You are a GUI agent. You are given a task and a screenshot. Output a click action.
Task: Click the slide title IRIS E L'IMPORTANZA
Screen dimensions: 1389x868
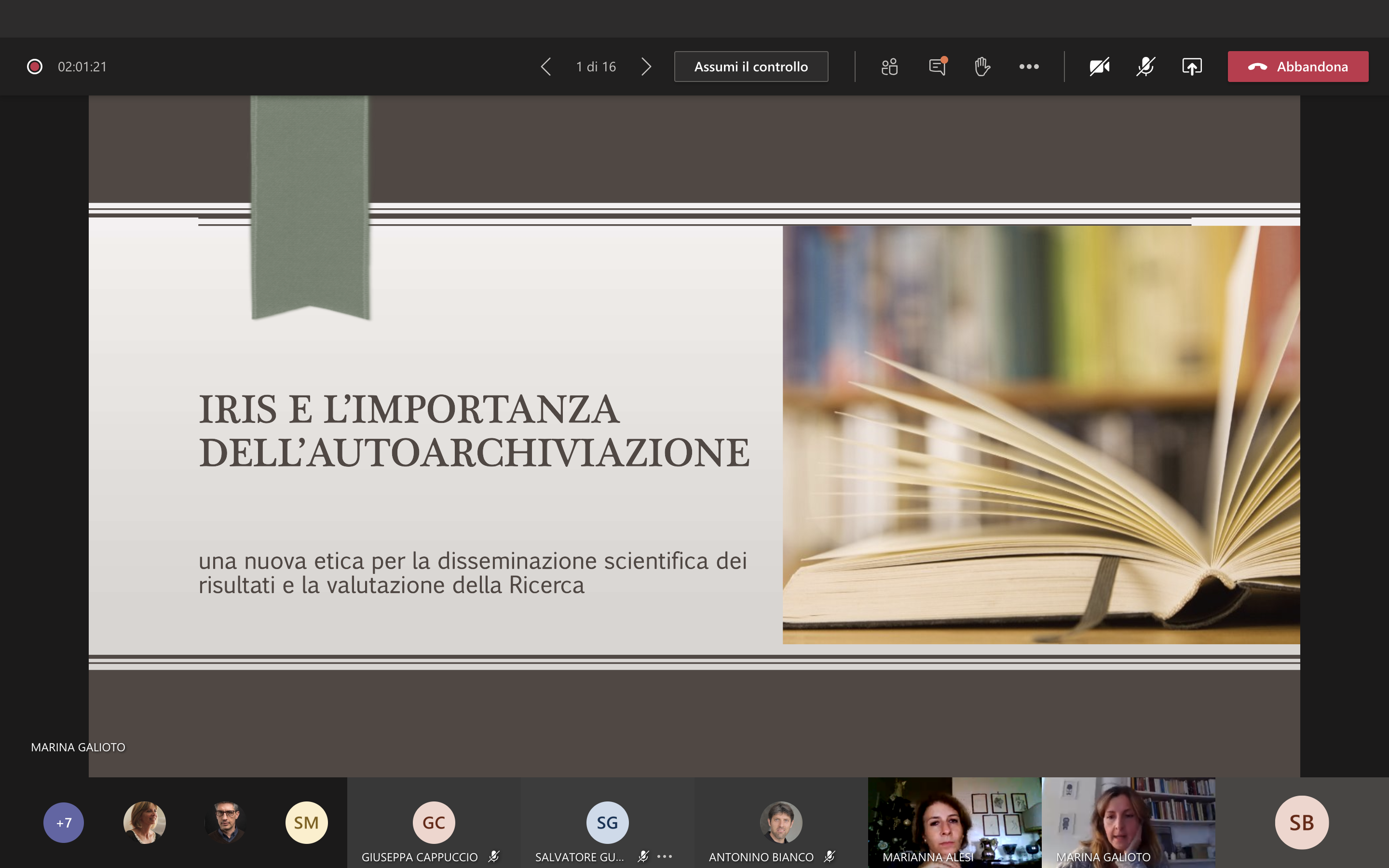[x=409, y=410]
